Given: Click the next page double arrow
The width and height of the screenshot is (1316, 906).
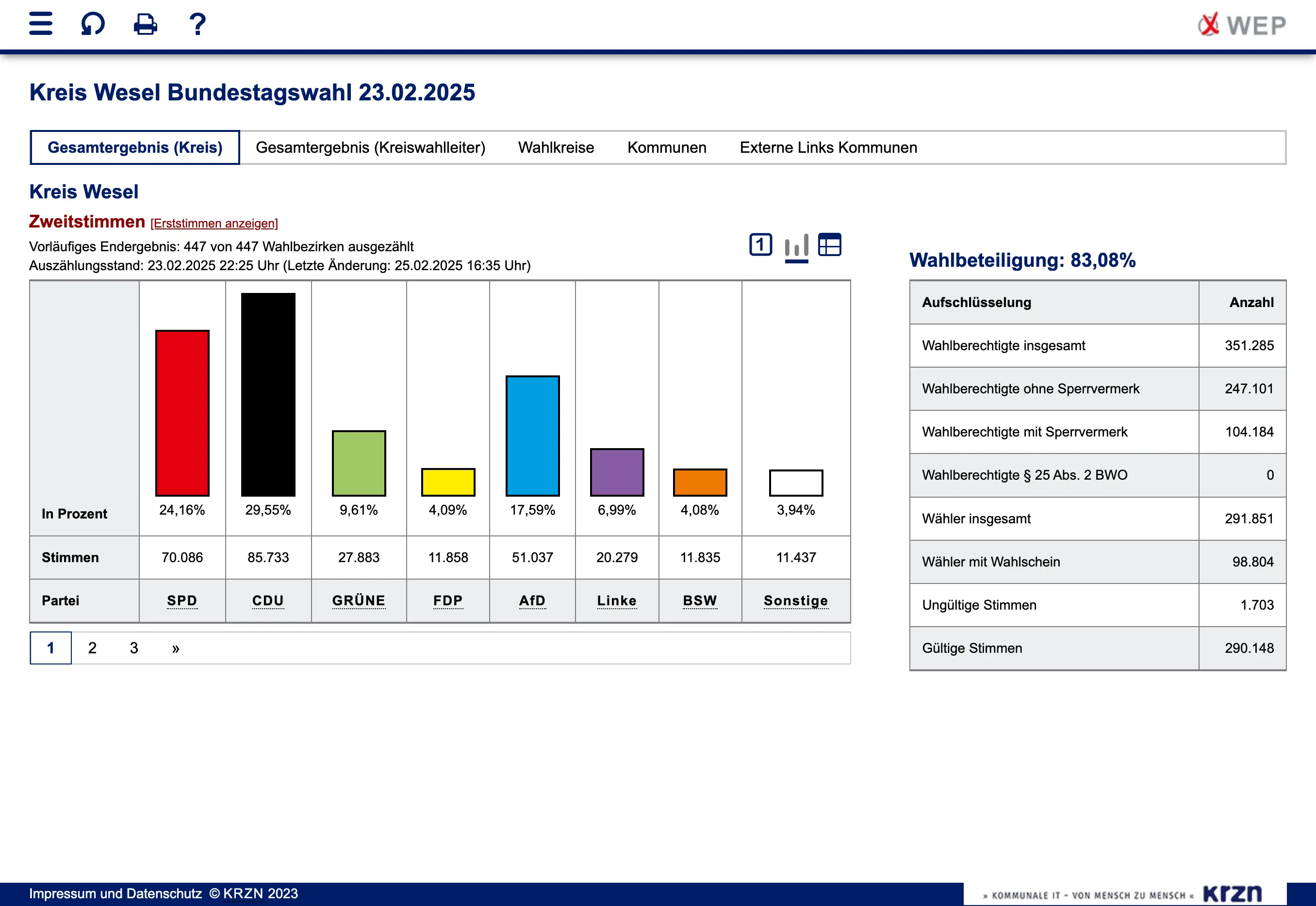Looking at the screenshot, I should click(x=176, y=647).
